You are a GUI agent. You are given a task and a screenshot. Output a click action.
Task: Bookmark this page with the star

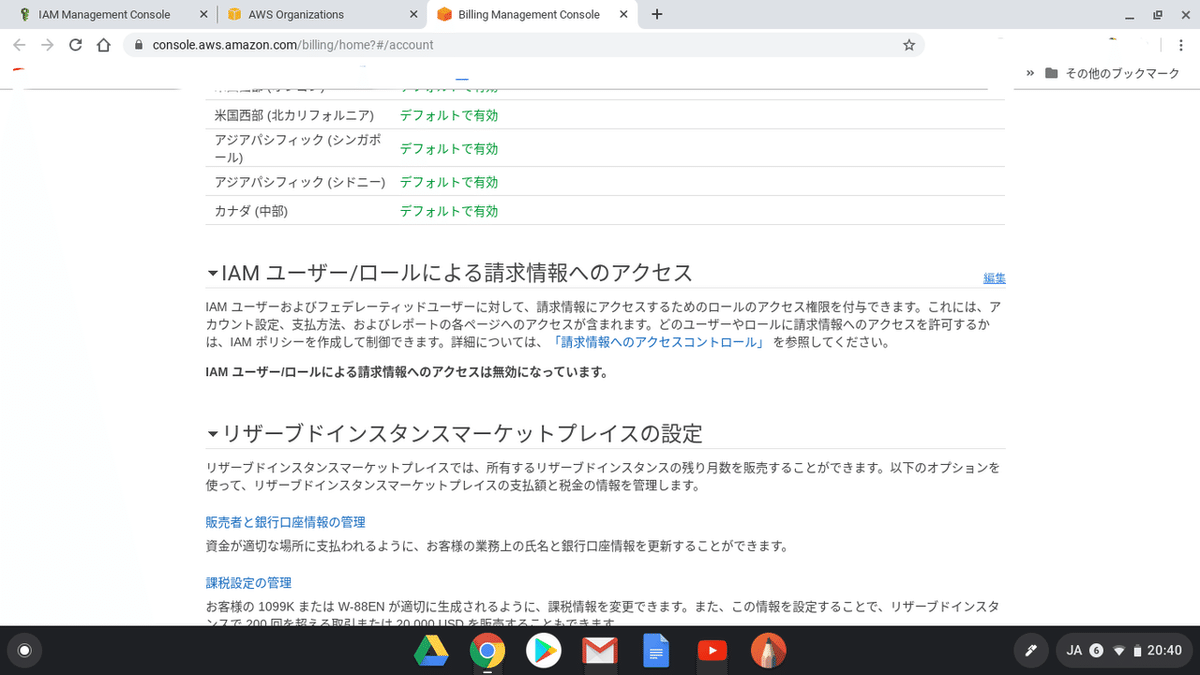point(908,45)
